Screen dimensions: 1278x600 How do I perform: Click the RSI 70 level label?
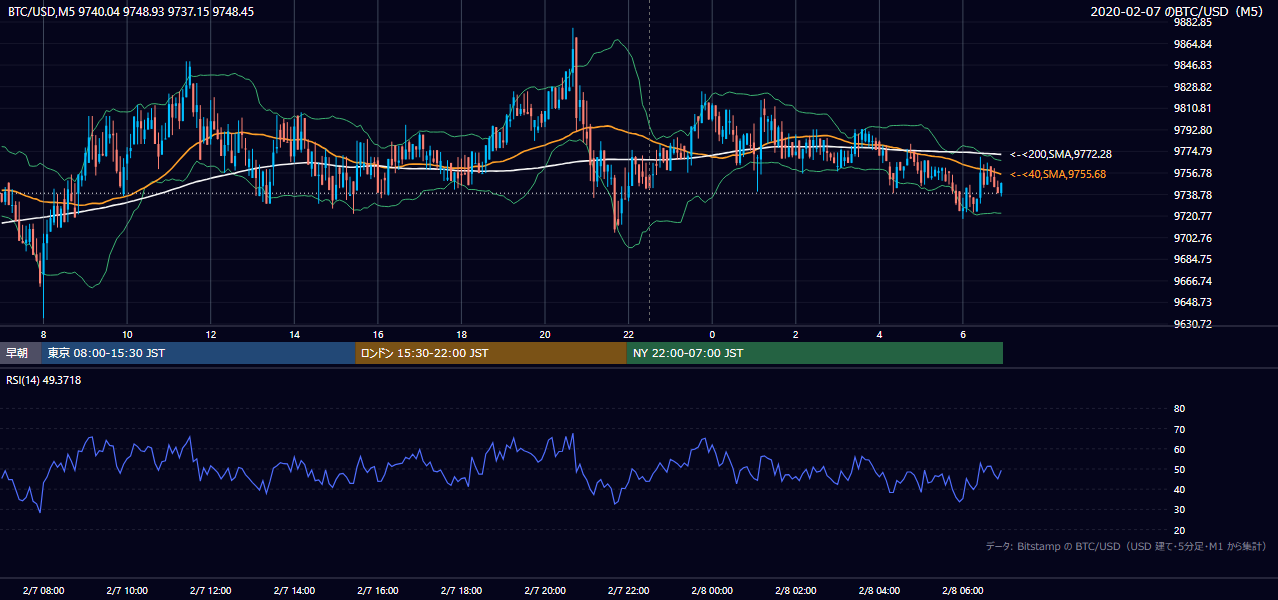click(1179, 429)
